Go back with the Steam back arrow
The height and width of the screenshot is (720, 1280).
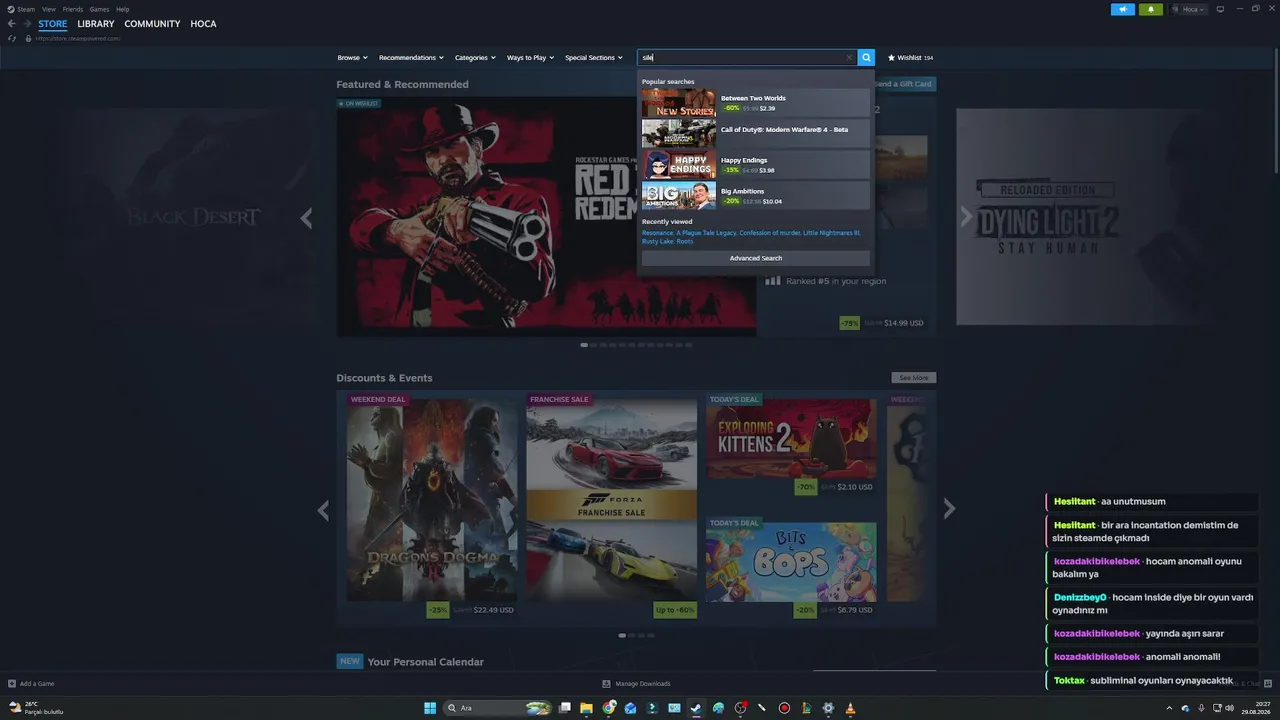click(12, 24)
